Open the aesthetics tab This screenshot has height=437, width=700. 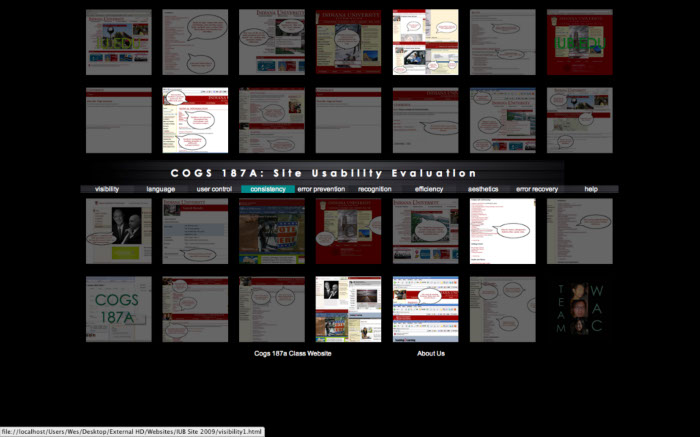[483, 189]
